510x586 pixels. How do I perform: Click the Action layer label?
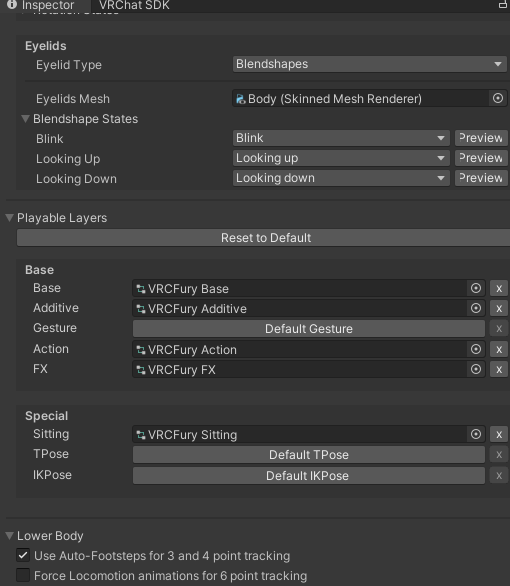pos(51,349)
